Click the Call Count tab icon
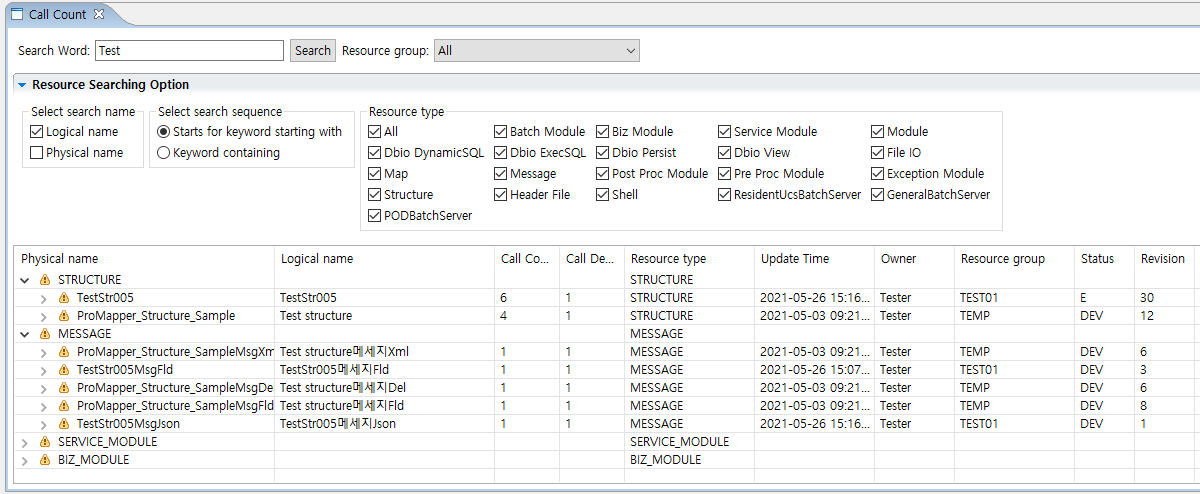 tap(17, 15)
